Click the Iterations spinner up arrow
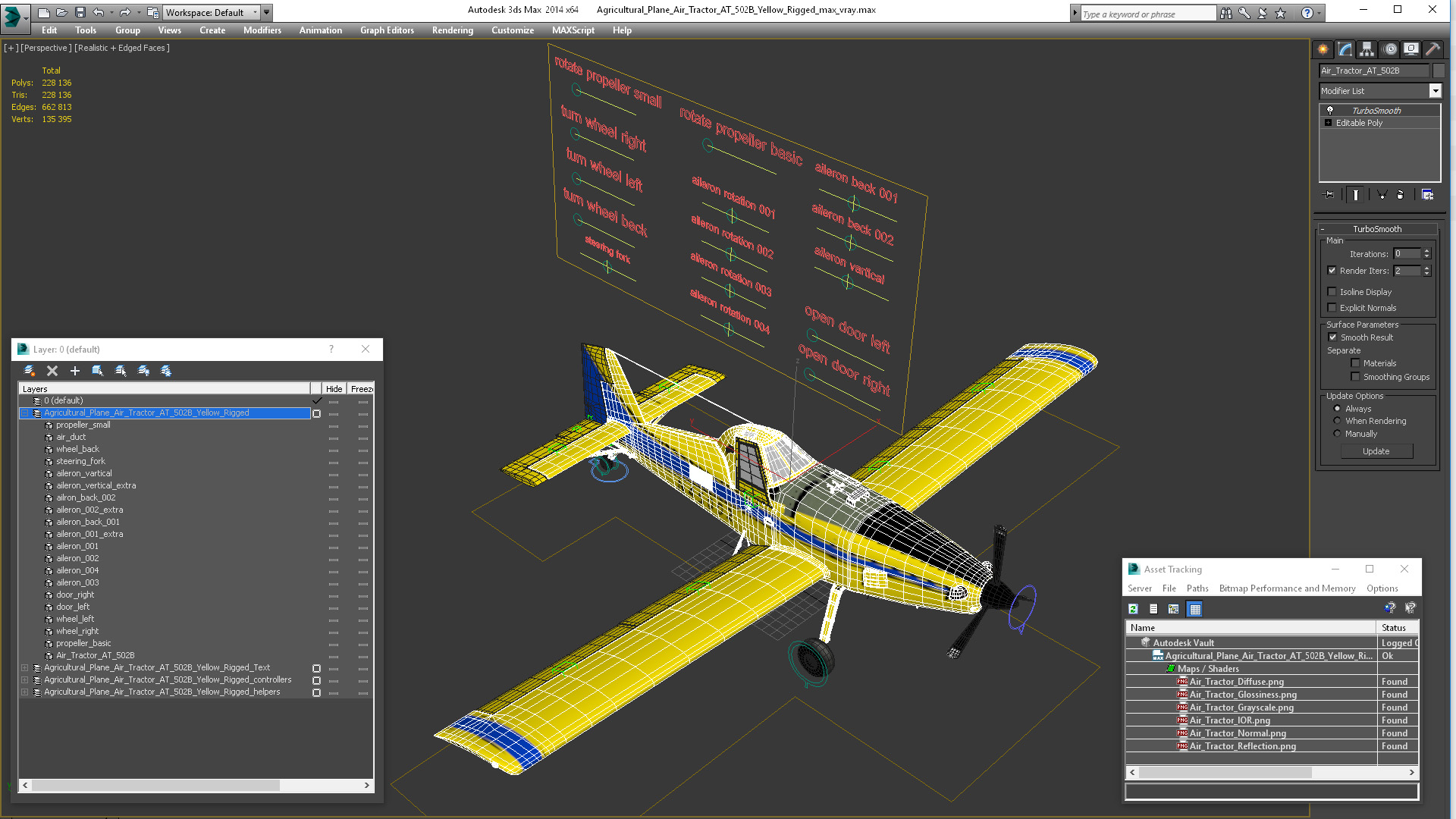 pos(1426,251)
